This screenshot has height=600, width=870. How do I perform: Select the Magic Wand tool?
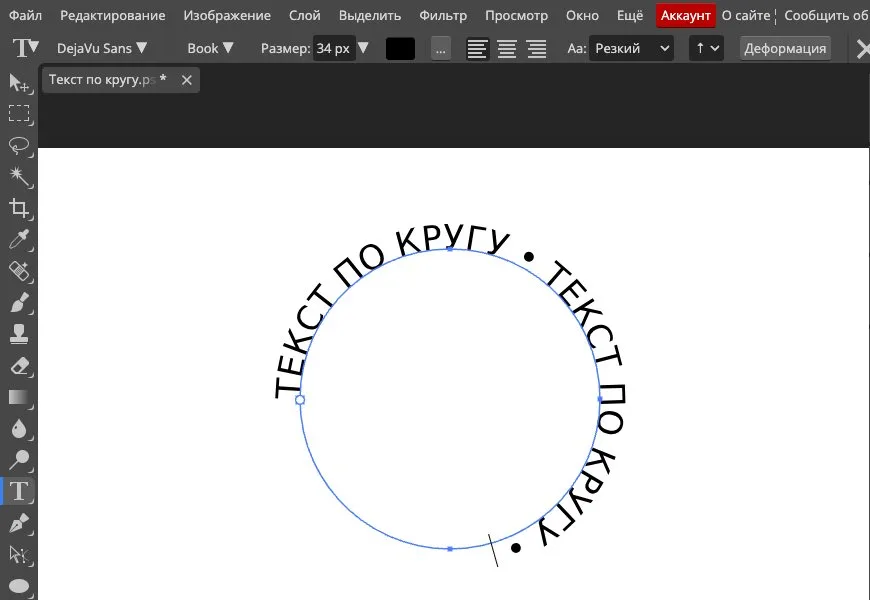pos(19,177)
